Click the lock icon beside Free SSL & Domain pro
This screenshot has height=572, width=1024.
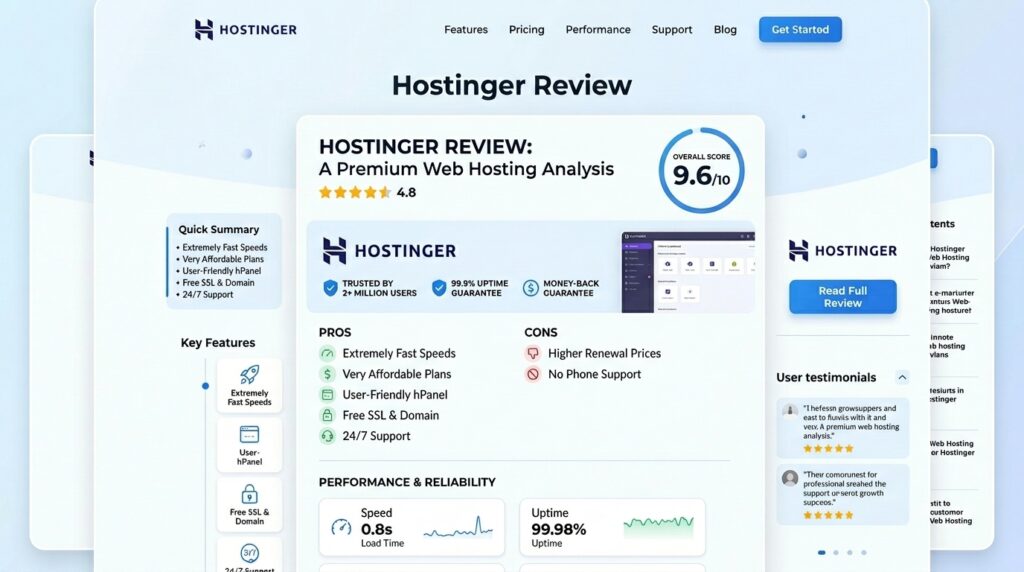pos(327,415)
